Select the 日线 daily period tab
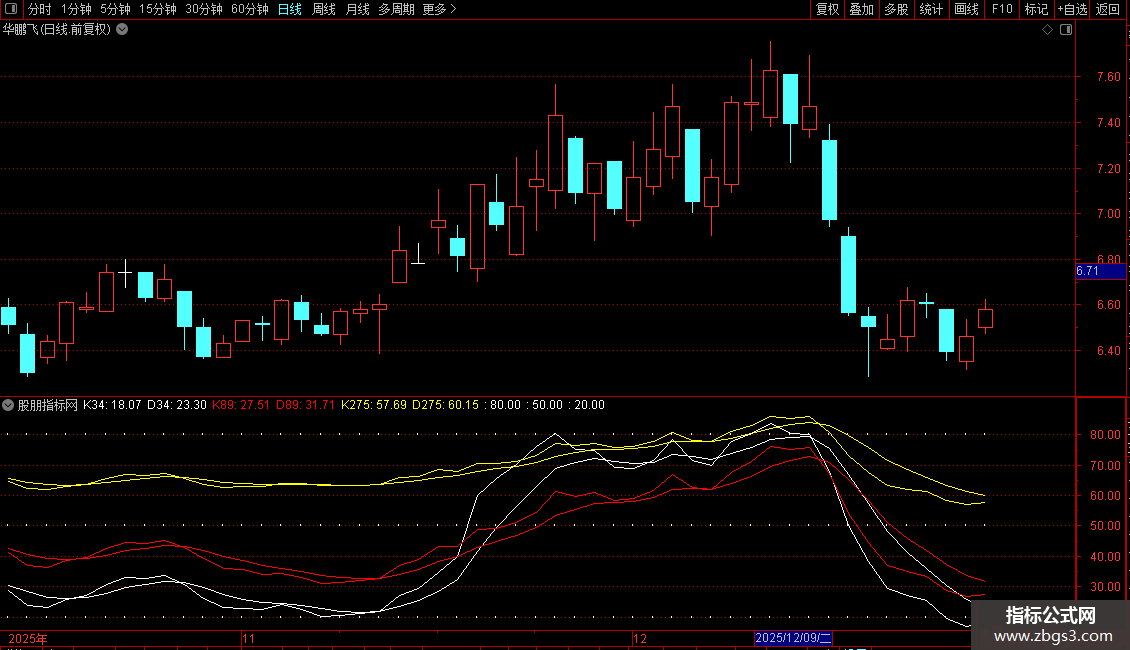1130x650 pixels. pos(290,9)
